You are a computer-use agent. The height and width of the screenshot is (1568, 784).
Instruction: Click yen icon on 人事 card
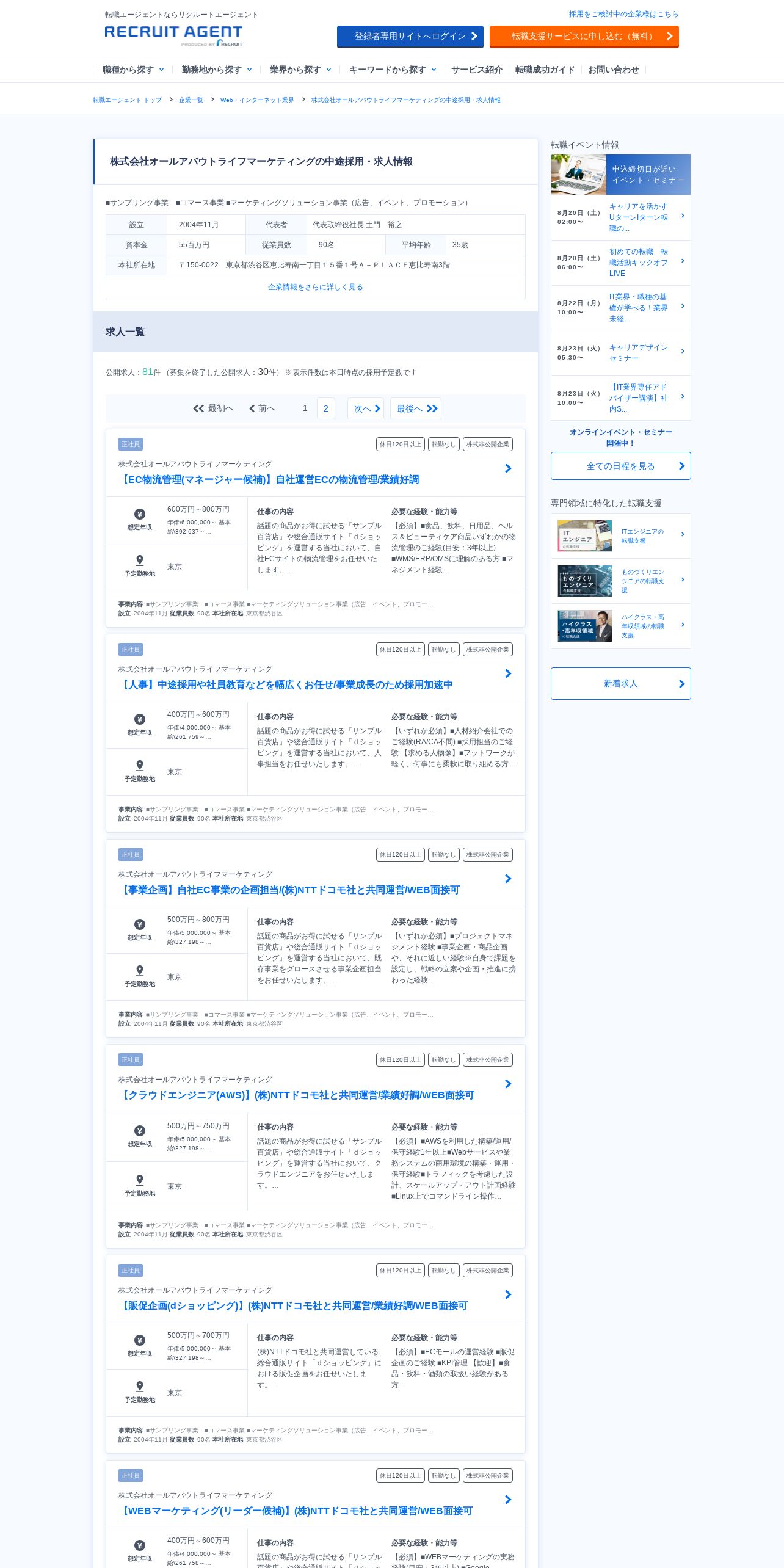tap(140, 719)
